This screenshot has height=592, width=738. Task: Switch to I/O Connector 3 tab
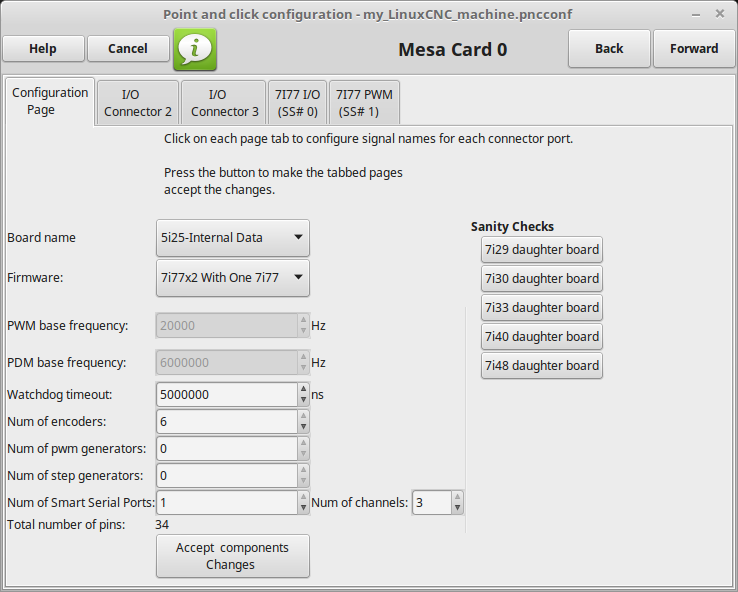(224, 103)
